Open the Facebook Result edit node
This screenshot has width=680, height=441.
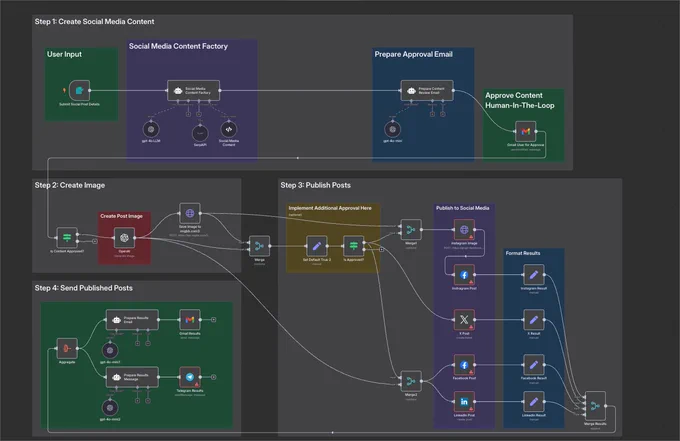tap(534, 365)
